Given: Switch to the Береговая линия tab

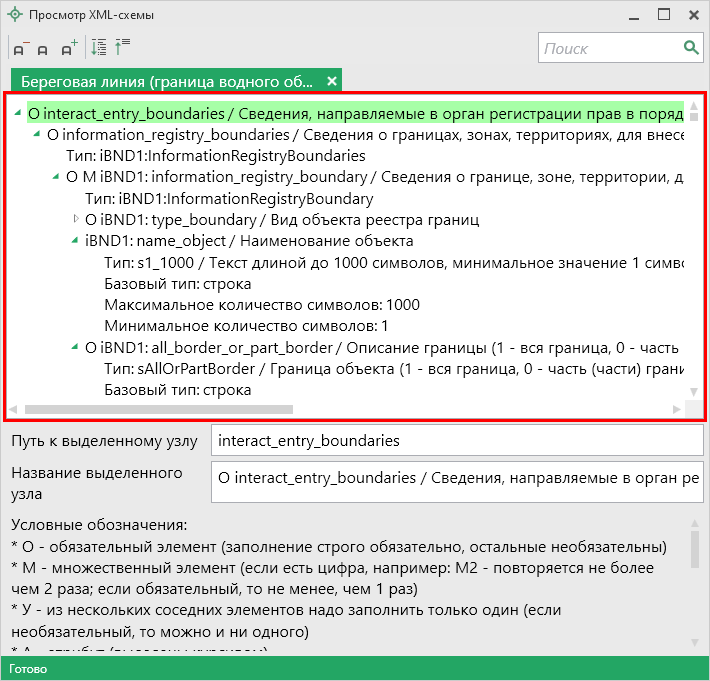Looking at the screenshot, I should (x=166, y=81).
